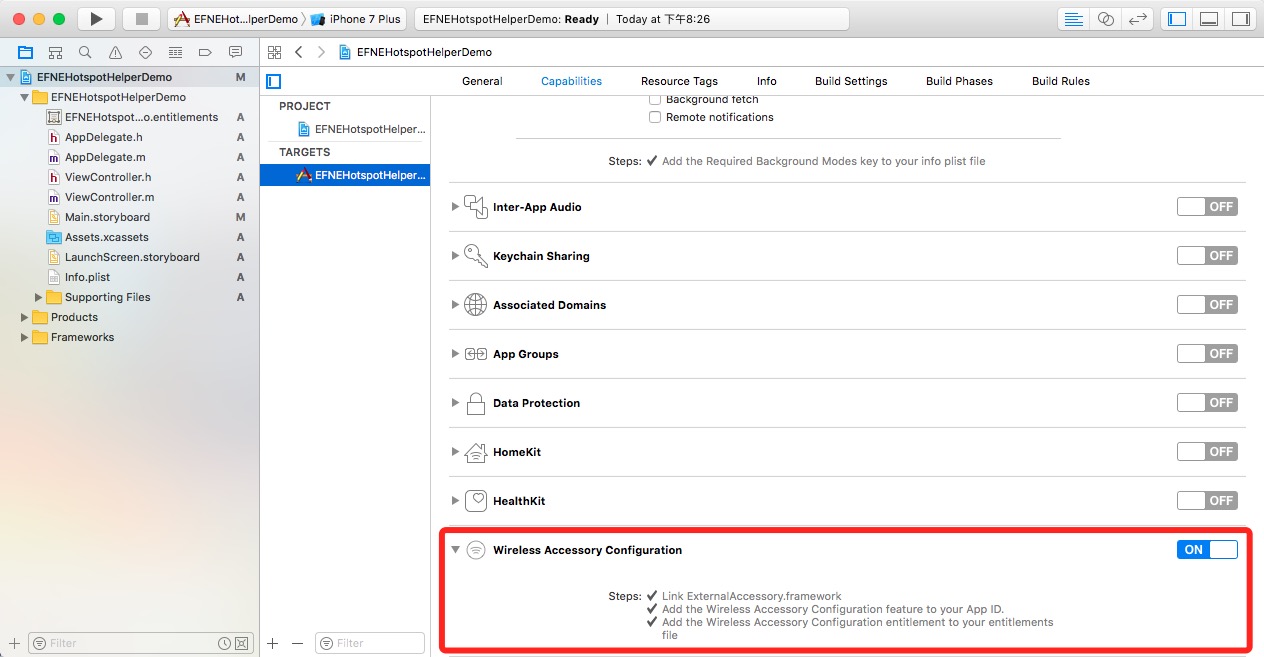
Task: Show the Issue navigator warning icon
Action: (115, 52)
